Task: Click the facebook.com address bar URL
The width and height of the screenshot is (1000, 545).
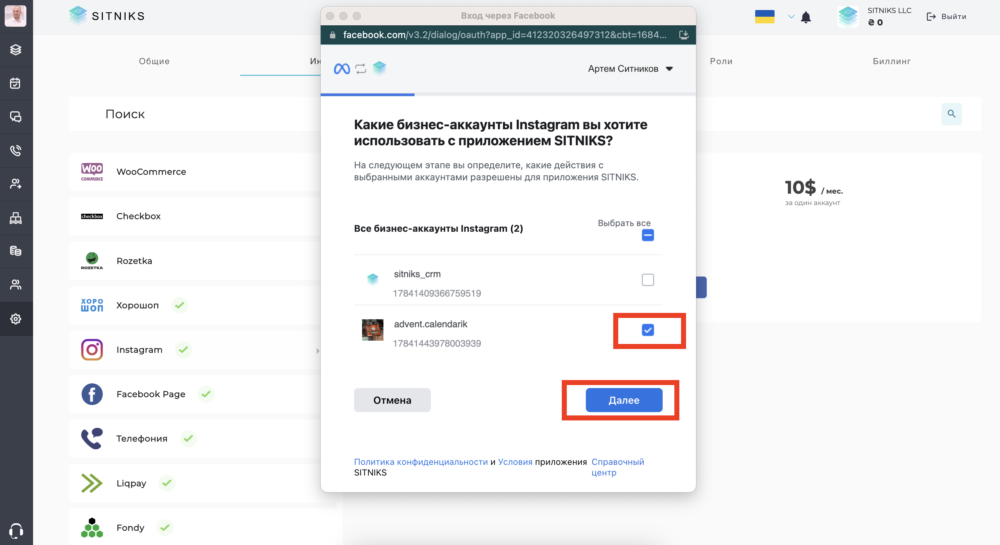Action: click(x=504, y=35)
